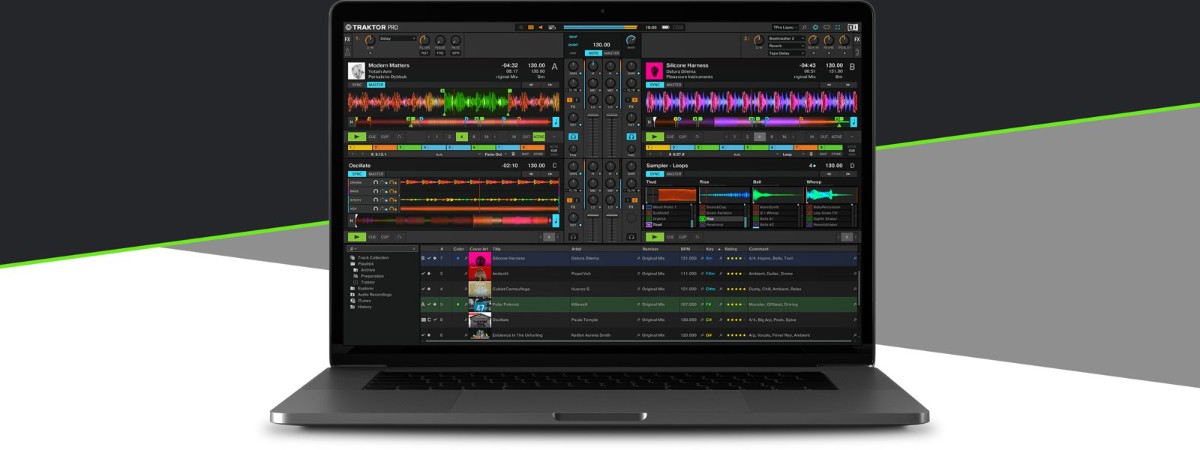Start playback on Deck B with Play button
The width and height of the screenshot is (1200, 450).
tap(654, 136)
